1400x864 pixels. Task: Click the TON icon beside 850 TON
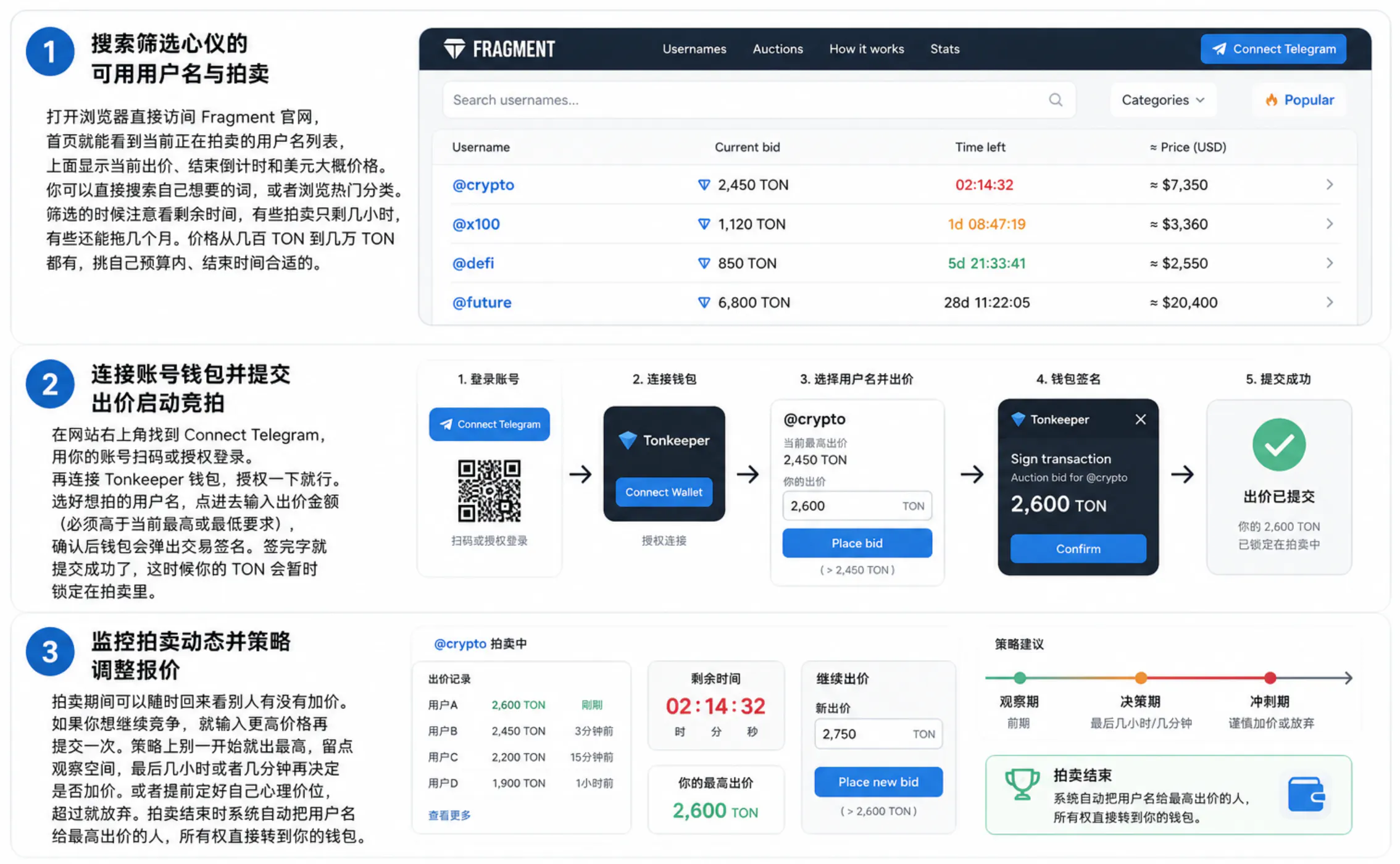pyautogui.click(x=704, y=263)
